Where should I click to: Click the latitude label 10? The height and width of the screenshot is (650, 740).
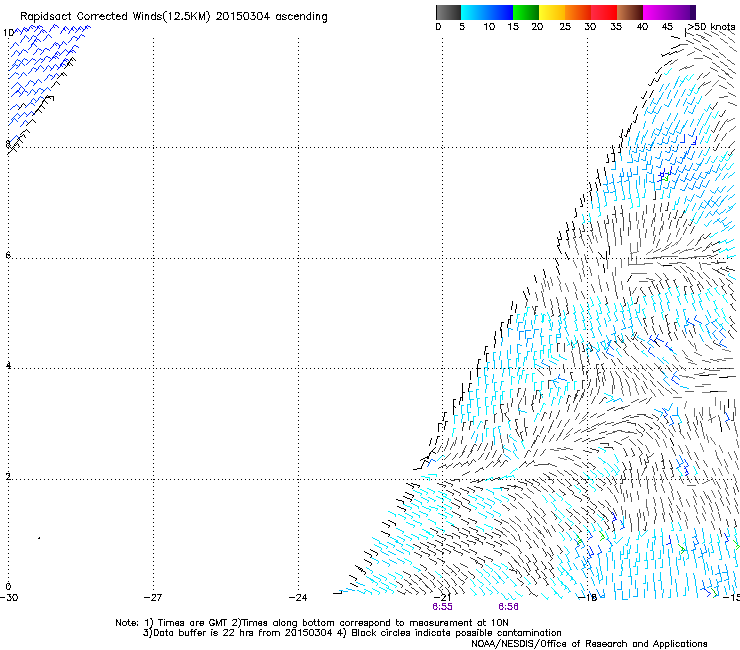point(8,33)
